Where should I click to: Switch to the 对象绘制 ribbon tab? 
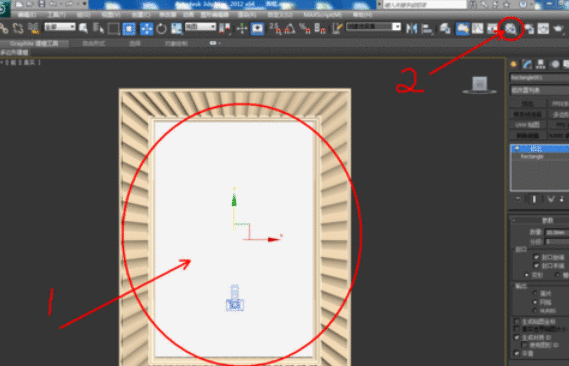[x=176, y=44]
